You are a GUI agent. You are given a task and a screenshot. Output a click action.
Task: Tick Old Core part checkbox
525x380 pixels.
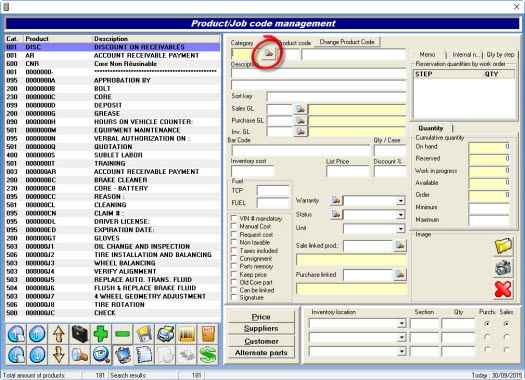point(234,282)
